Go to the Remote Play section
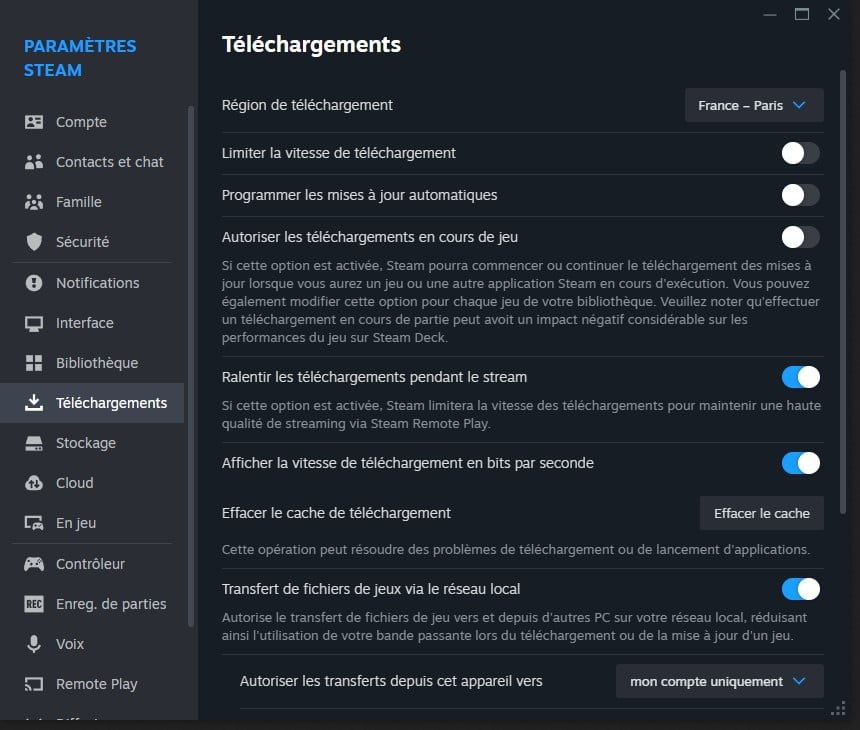The image size is (860, 730). click(x=96, y=684)
